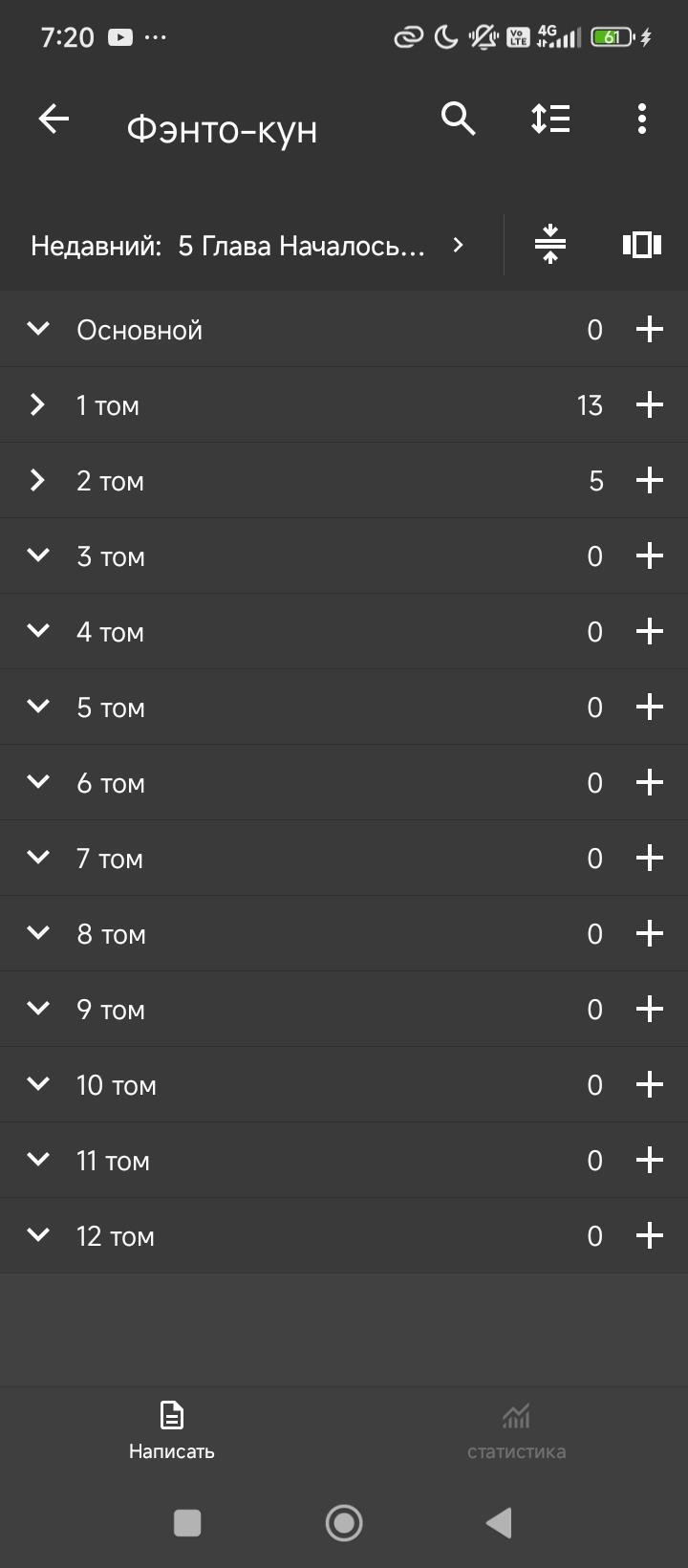
Task: Tap the back arrow icon
Action: [54, 120]
